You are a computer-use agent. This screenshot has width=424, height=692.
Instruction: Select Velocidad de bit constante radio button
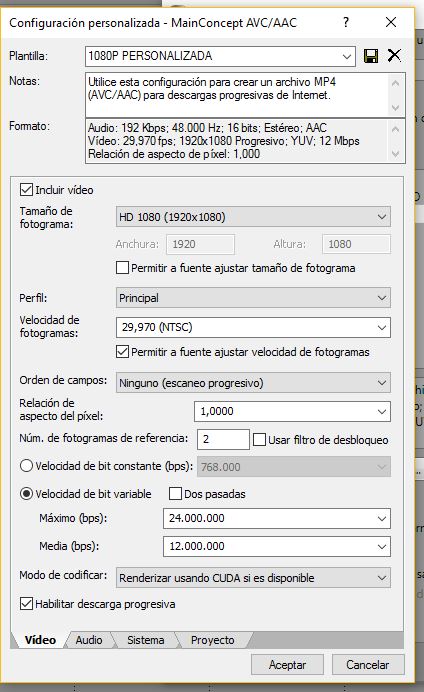(26, 466)
